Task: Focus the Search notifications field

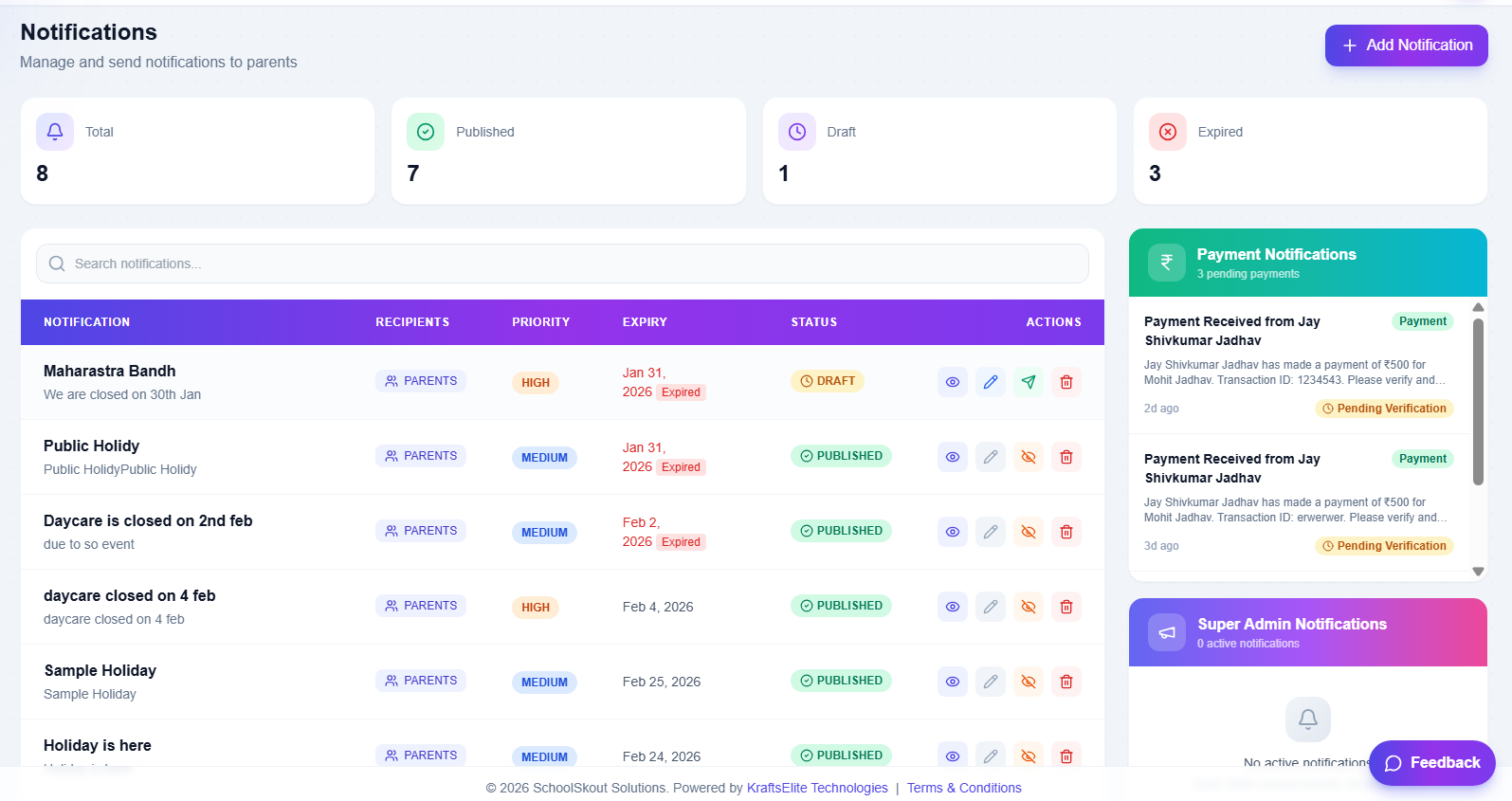Action: 562,264
